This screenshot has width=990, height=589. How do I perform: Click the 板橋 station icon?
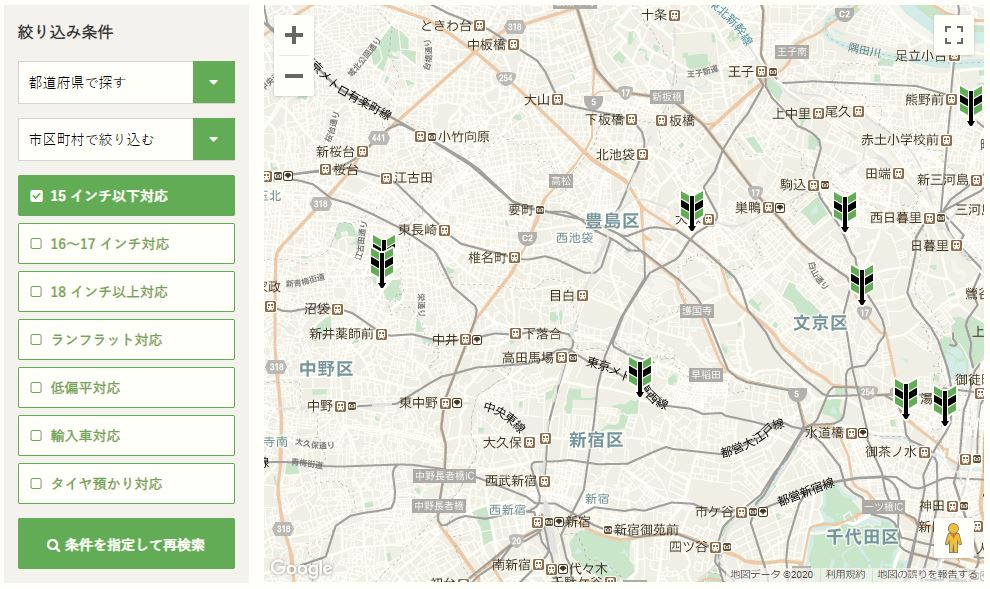point(661,120)
